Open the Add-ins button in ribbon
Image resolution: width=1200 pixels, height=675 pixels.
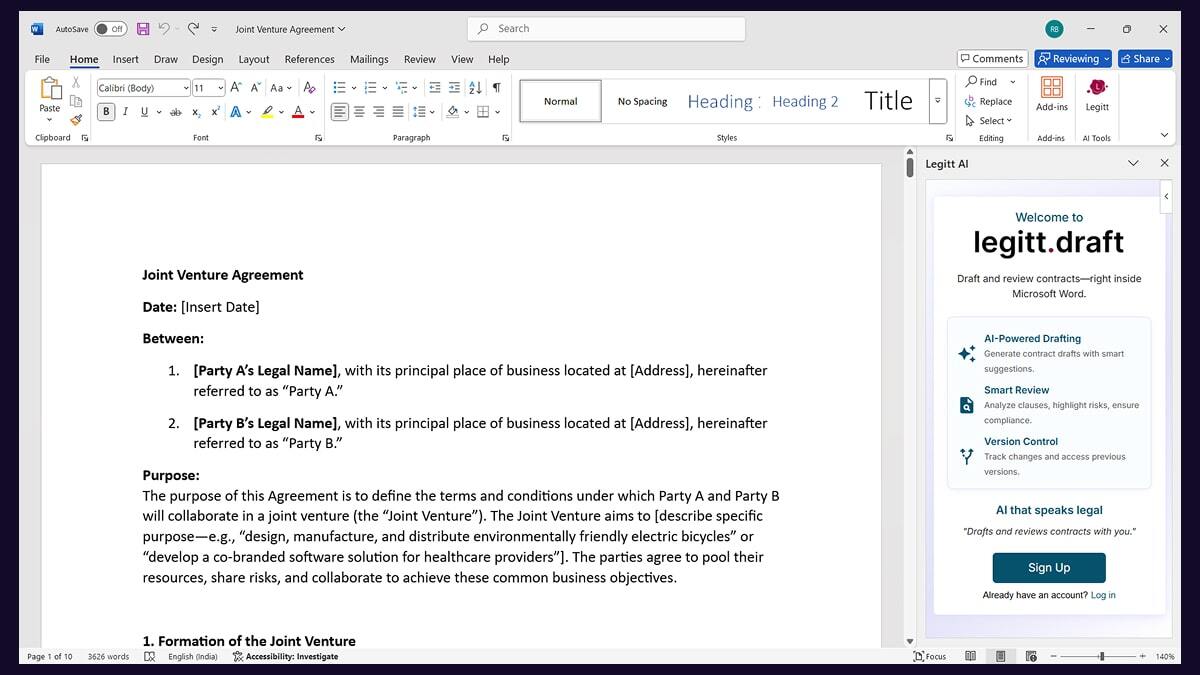[1052, 94]
